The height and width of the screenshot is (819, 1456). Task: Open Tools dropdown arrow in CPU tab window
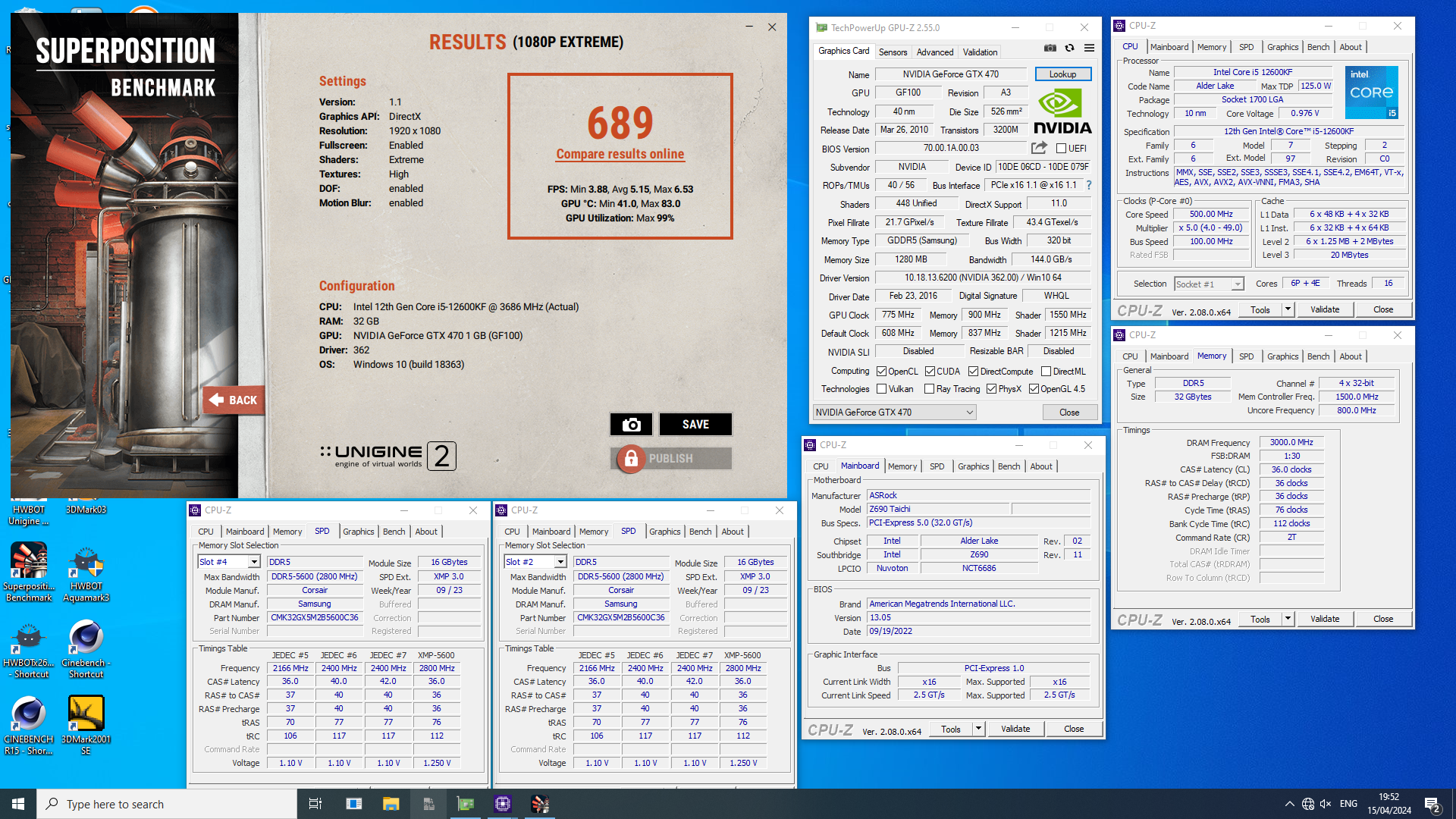[1287, 309]
